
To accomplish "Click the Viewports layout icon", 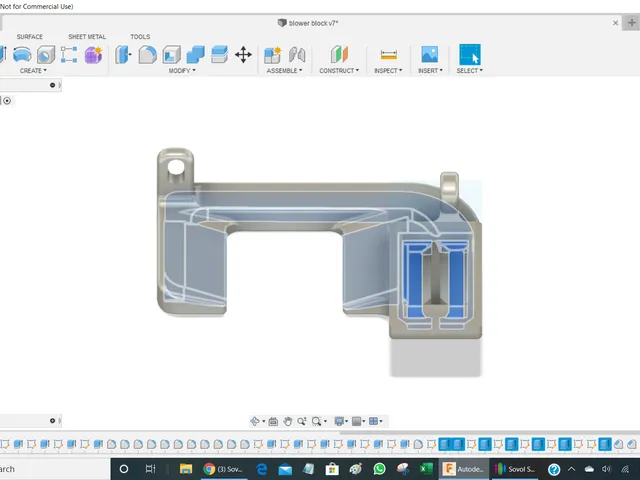I will pos(373,421).
